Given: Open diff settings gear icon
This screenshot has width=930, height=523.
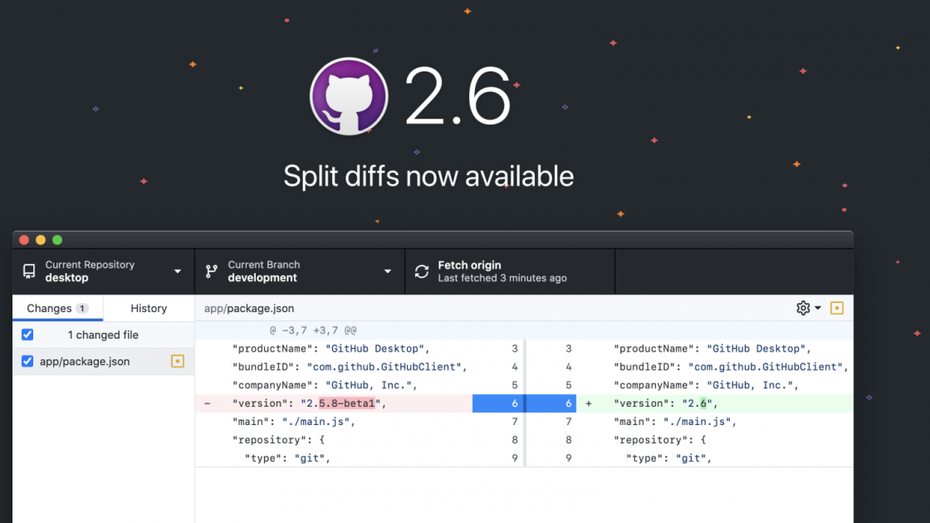Looking at the screenshot, I should 803,308.
